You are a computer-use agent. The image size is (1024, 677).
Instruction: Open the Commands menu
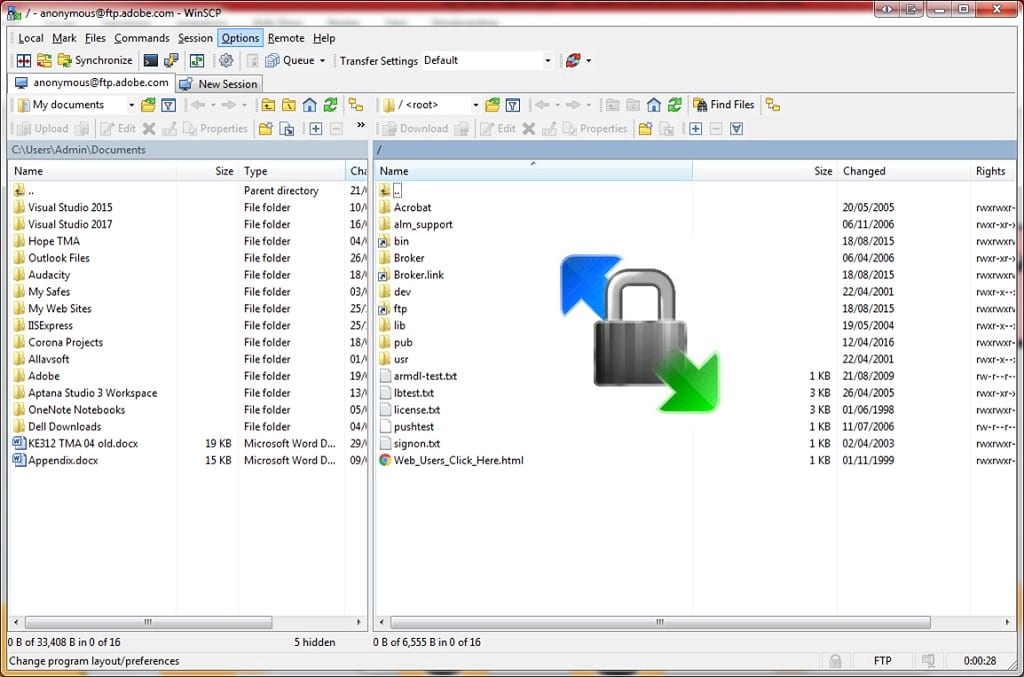point(142,38)
